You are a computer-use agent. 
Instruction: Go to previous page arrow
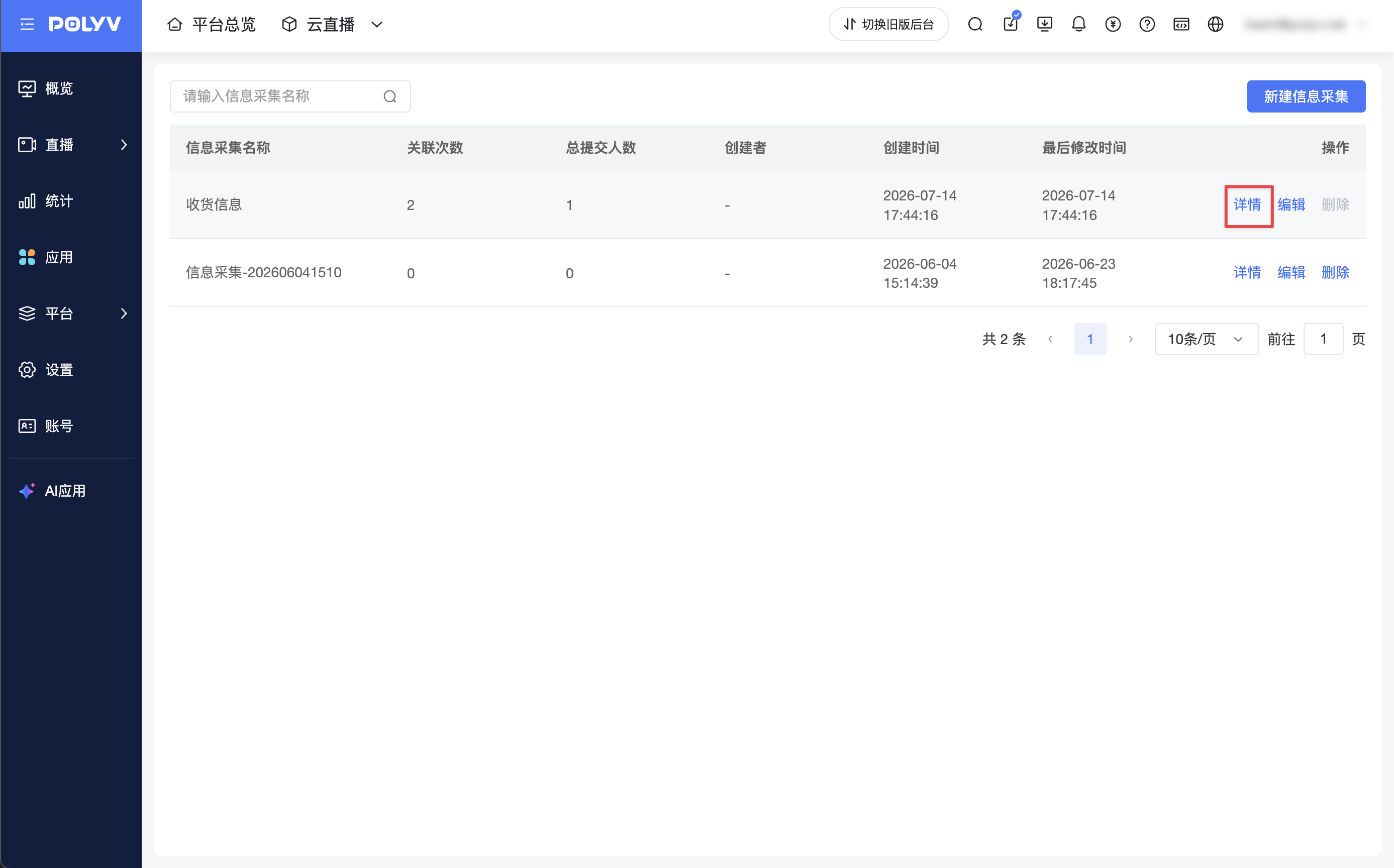[x=1050, y=339]
